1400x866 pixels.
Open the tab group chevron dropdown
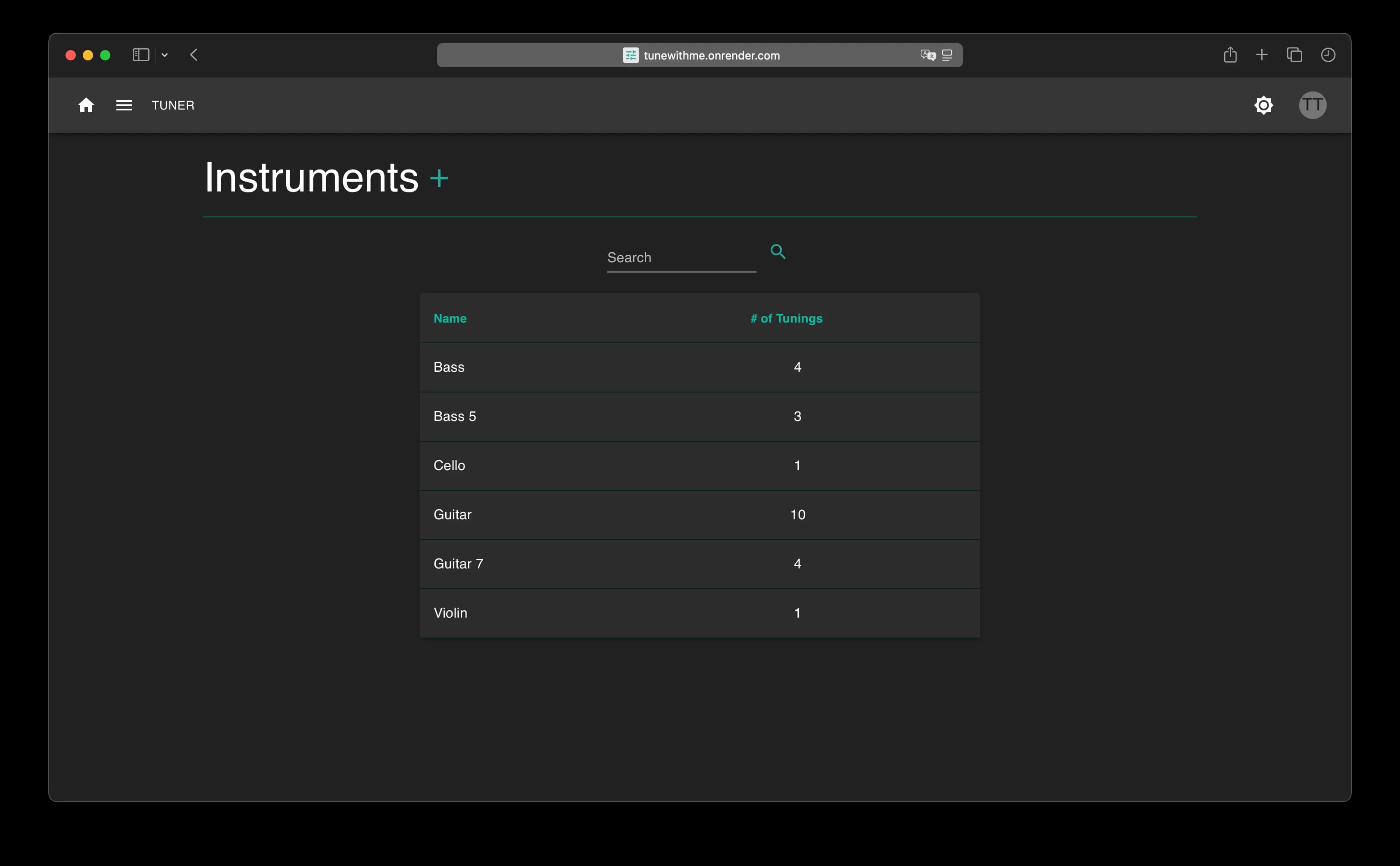click(165, 55)
